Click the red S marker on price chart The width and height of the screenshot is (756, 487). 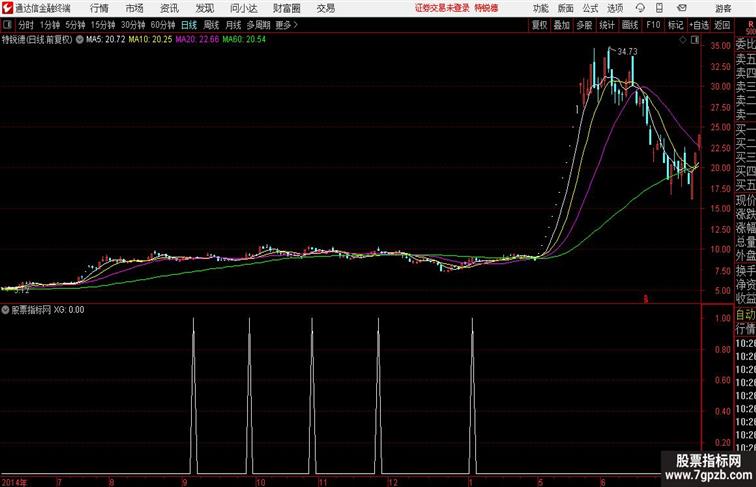pyautogui.click(x=646, y=299)
